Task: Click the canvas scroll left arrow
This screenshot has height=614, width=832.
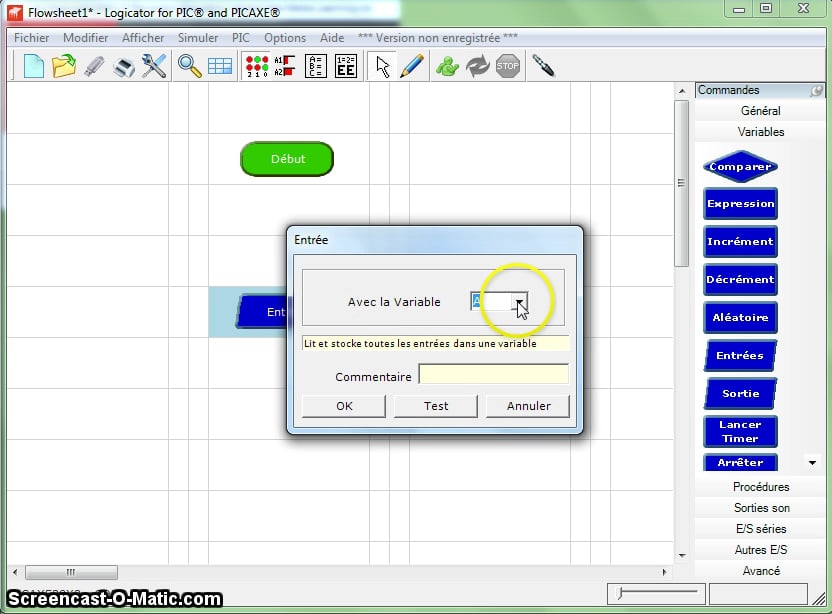Action: (15, 572)
